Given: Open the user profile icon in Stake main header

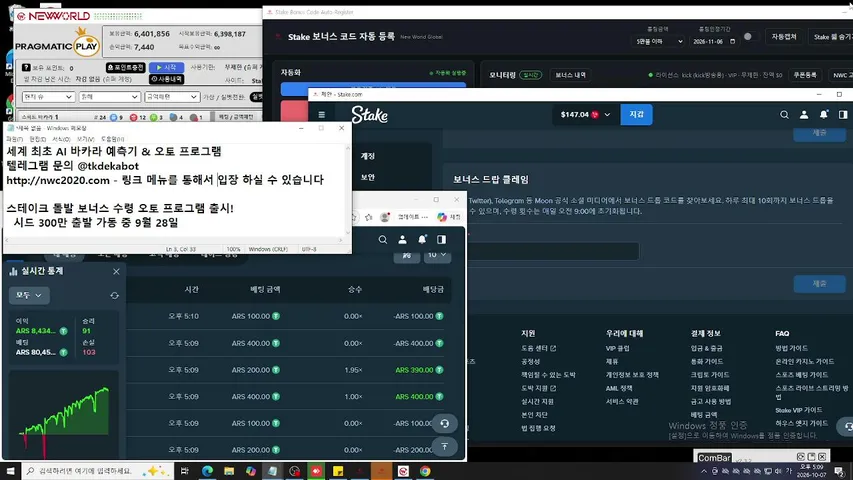Looking at the screenshot, I should click(803, 115).
